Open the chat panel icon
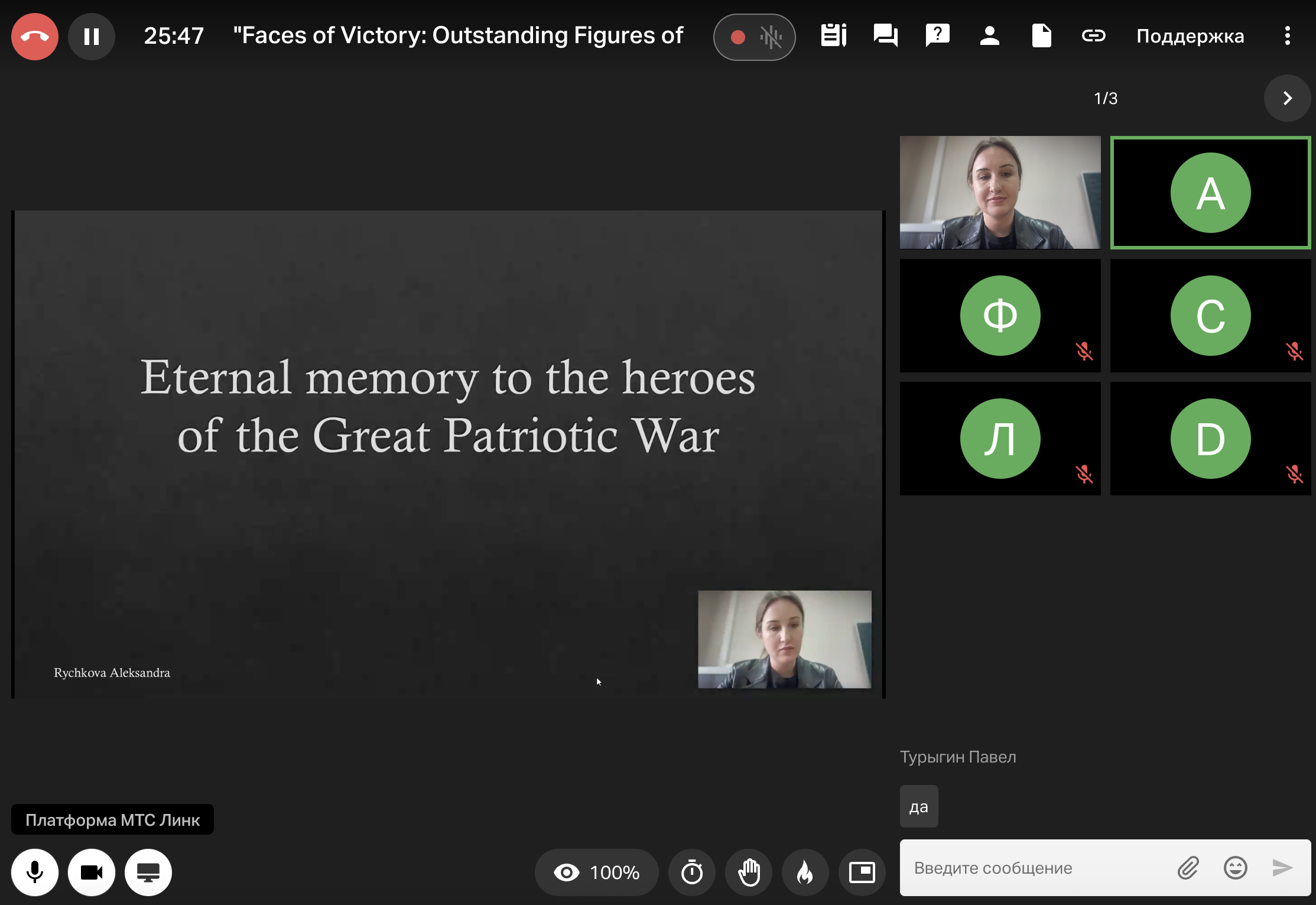Image resolution: width=1316 pixels, height=905 pixels. (x=885, y=36)
